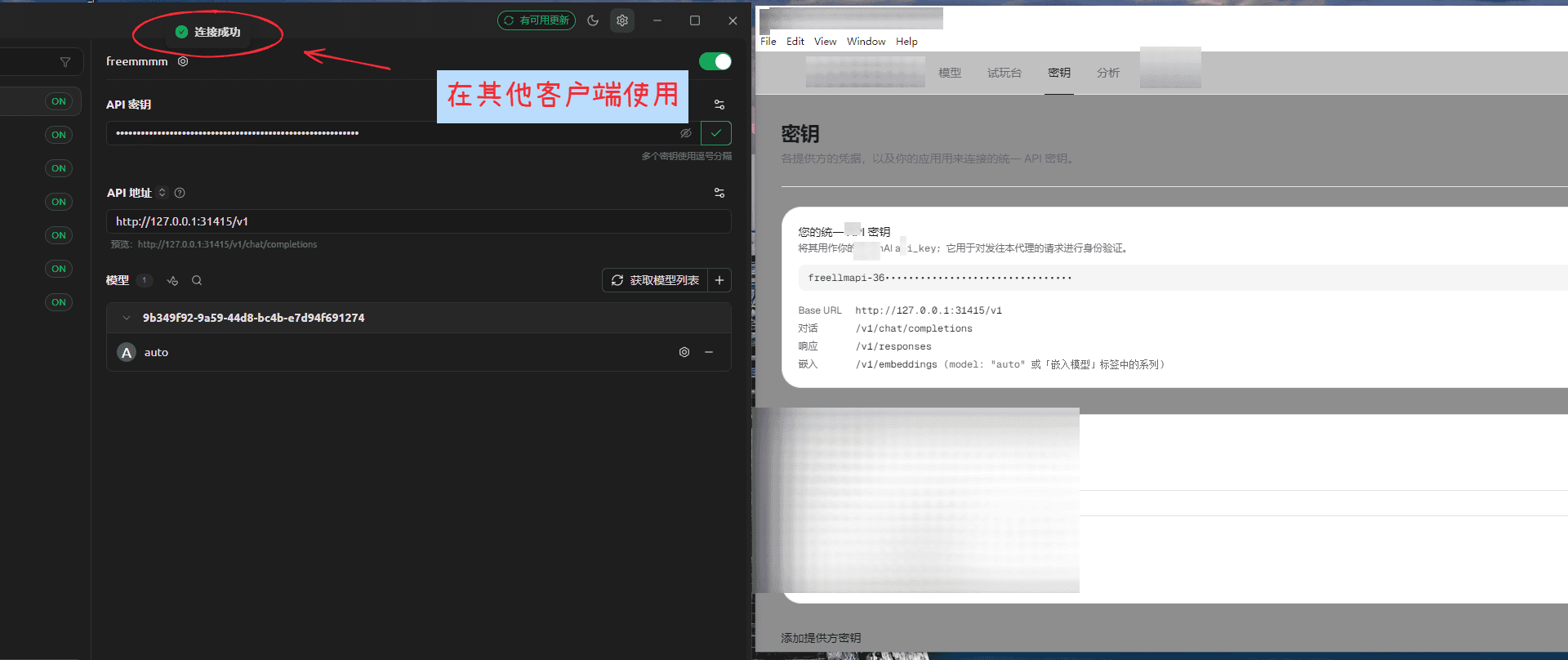Select the 密钥 tab in right window
1568x660 pixels.
coord(1059,73)
